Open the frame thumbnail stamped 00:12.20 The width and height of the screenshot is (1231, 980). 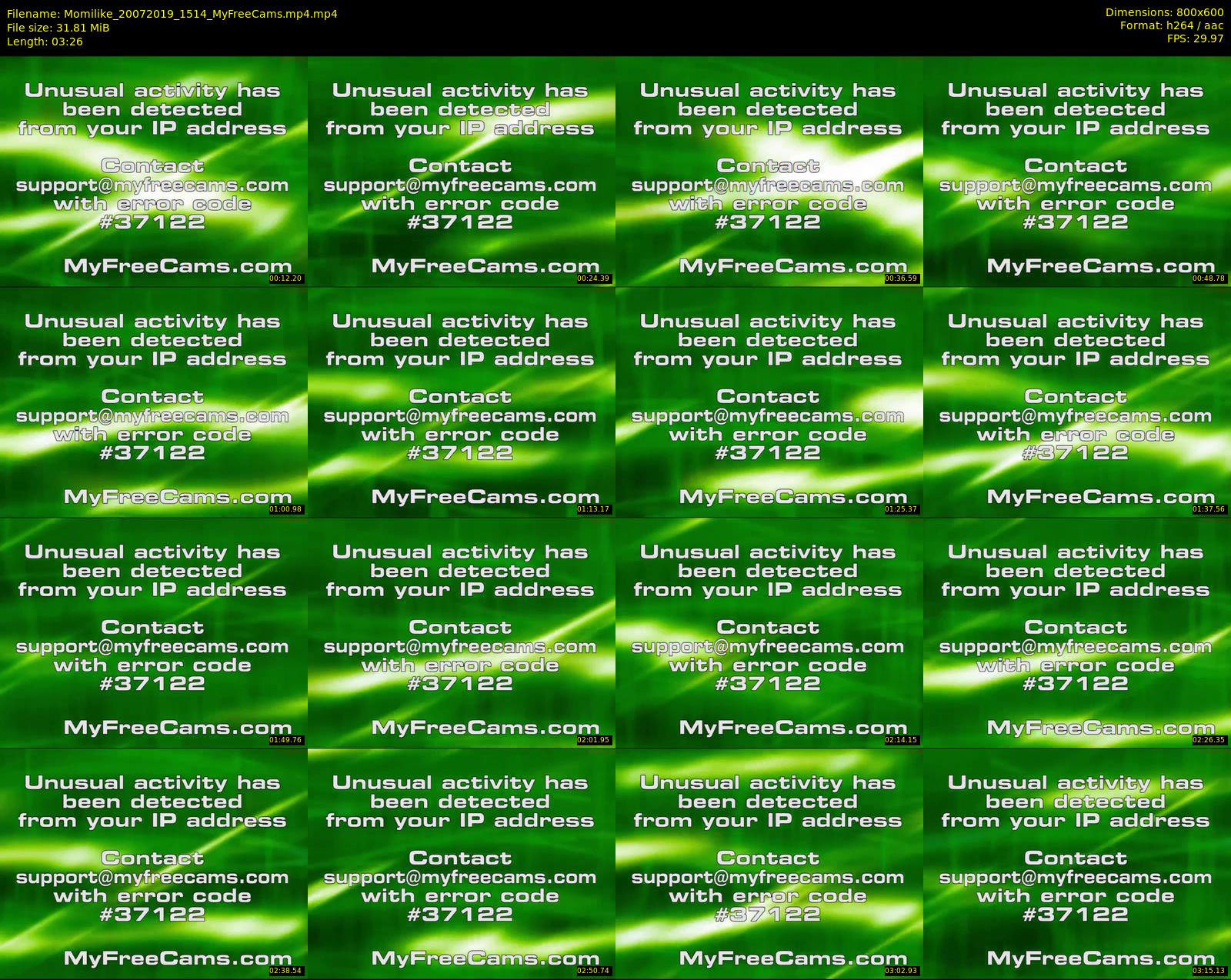coord(153,171)
